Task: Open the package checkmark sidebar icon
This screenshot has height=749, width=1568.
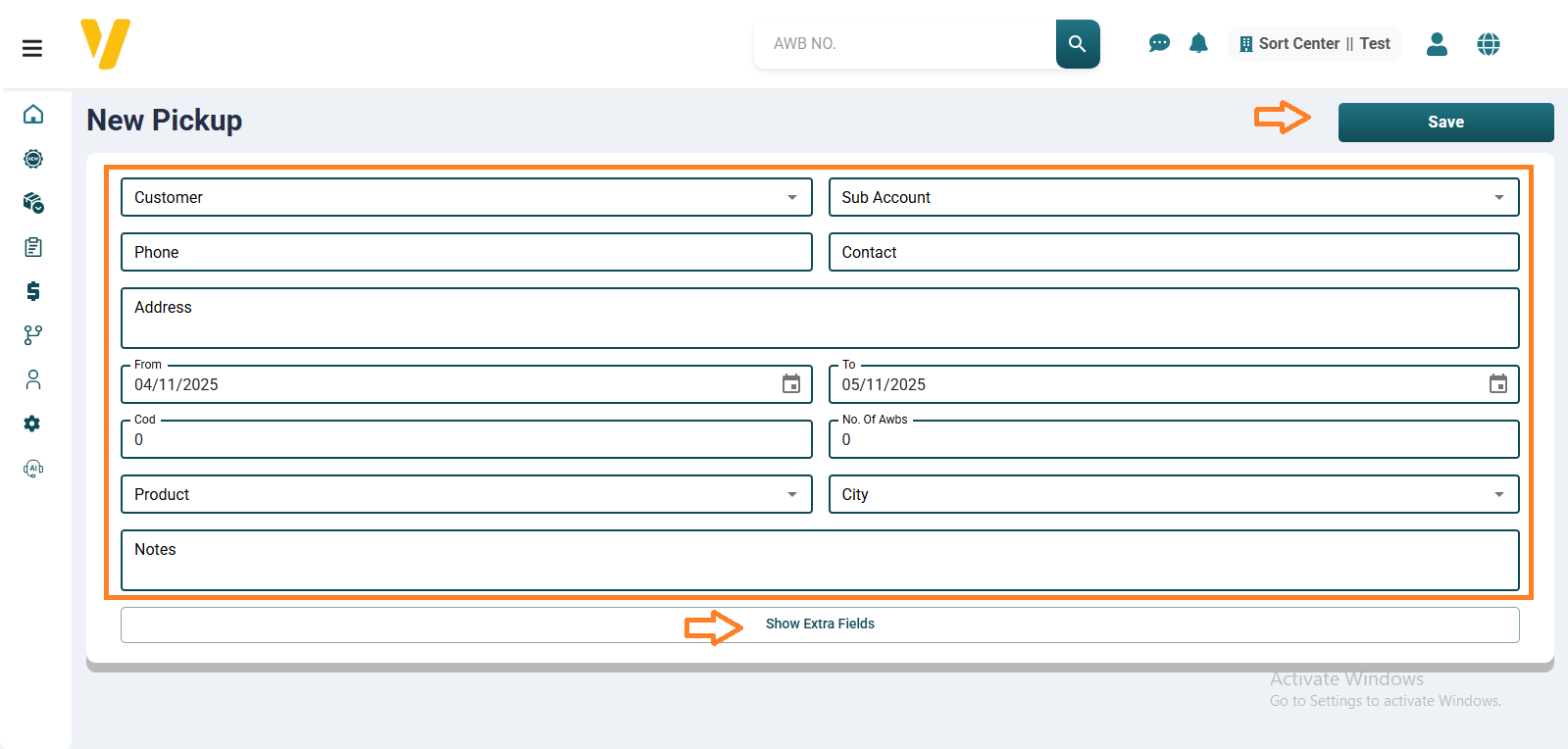Action: [x=33, y=203]
